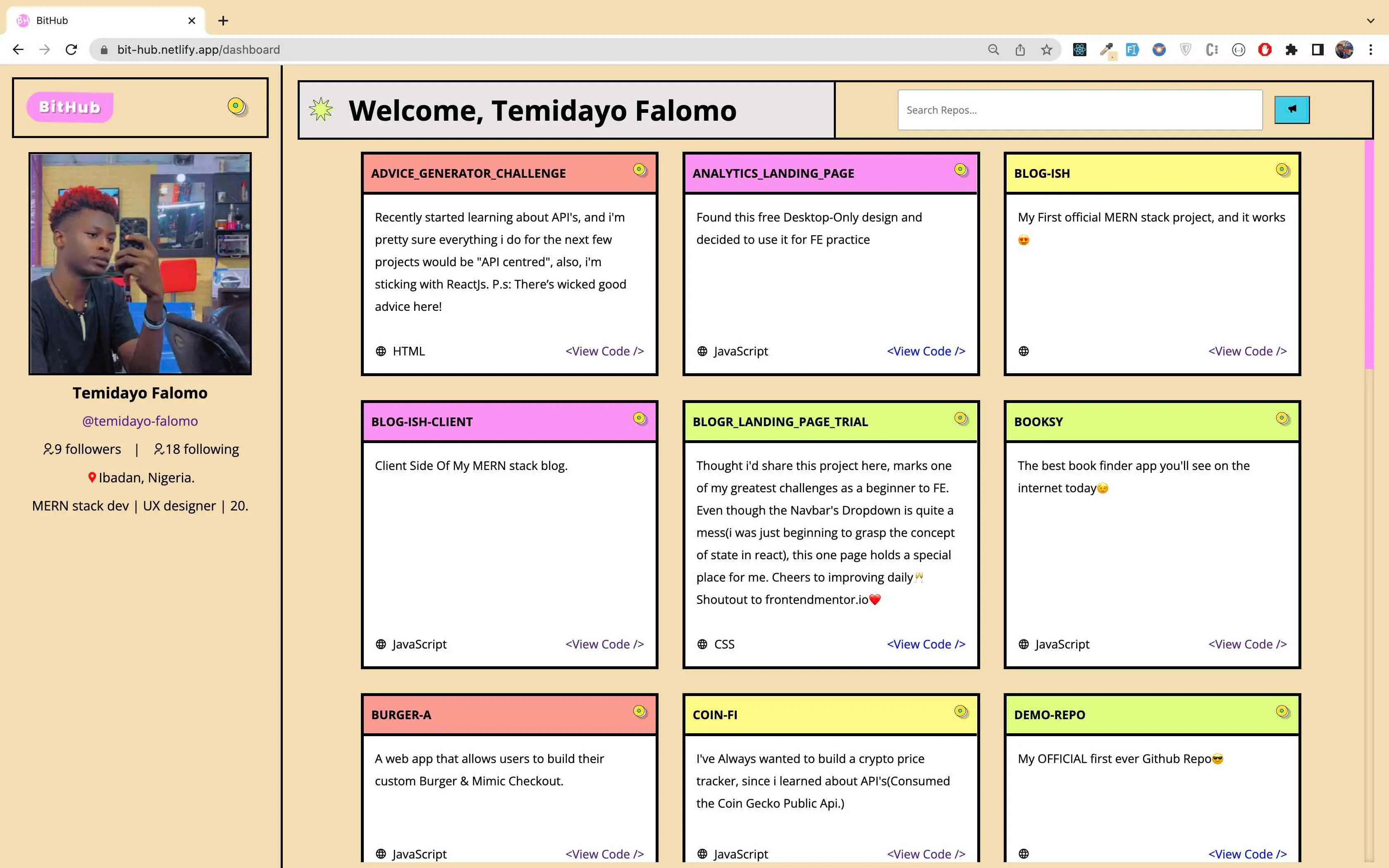Open View Code link for ADVICE_GENERATOR_CHALLENGE
This screenshot has width=1389, height=868.
click(604, 351)
